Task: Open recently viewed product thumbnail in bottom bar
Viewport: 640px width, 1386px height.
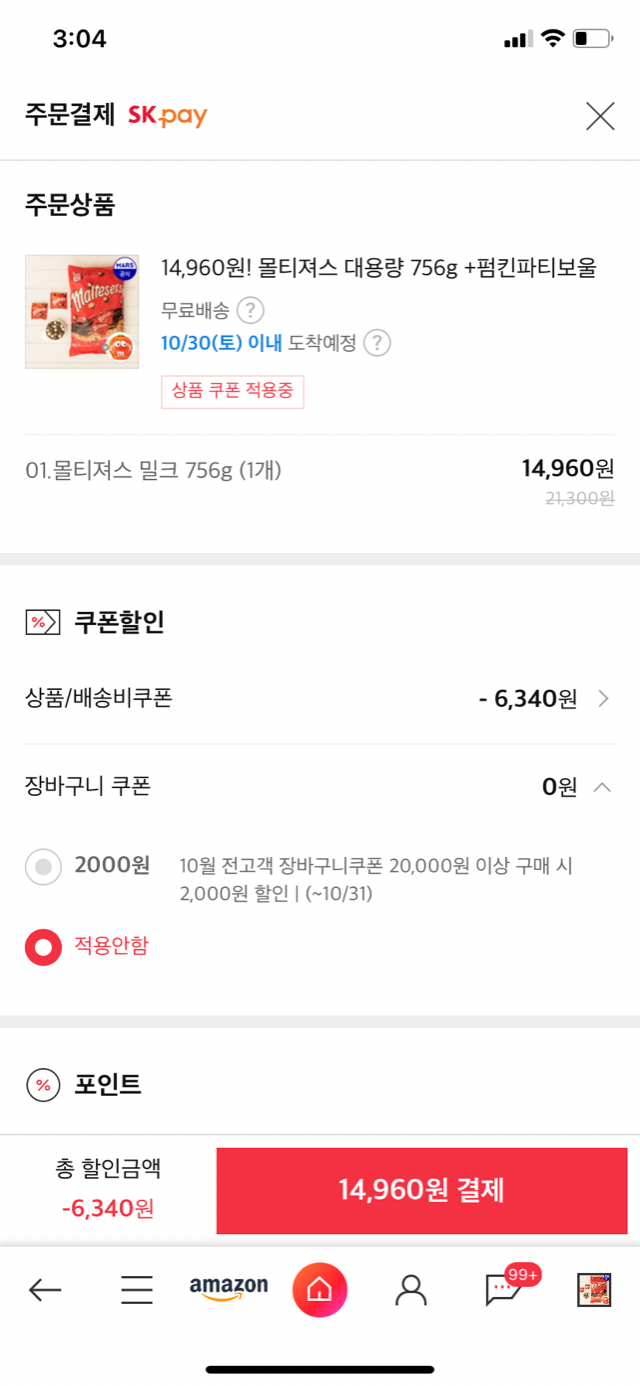Action: (594, 1290)
